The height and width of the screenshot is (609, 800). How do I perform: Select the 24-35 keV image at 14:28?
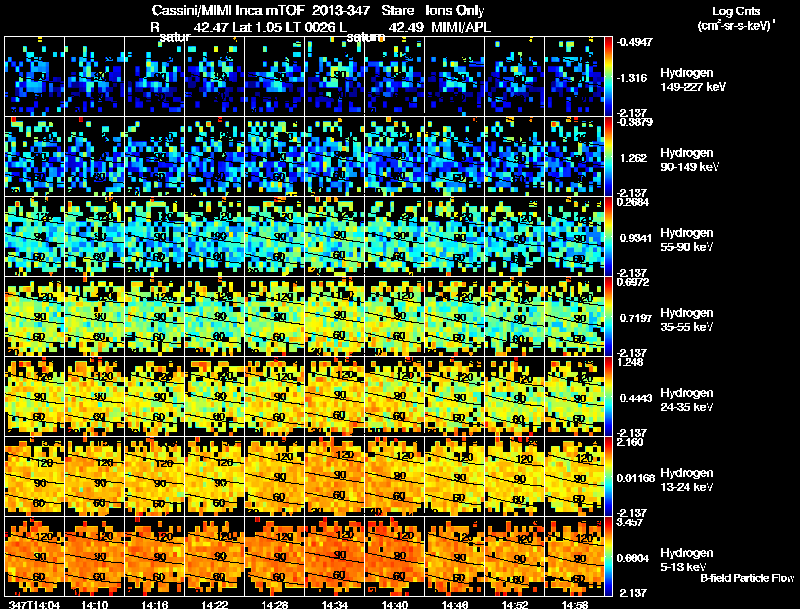point(275,396)
